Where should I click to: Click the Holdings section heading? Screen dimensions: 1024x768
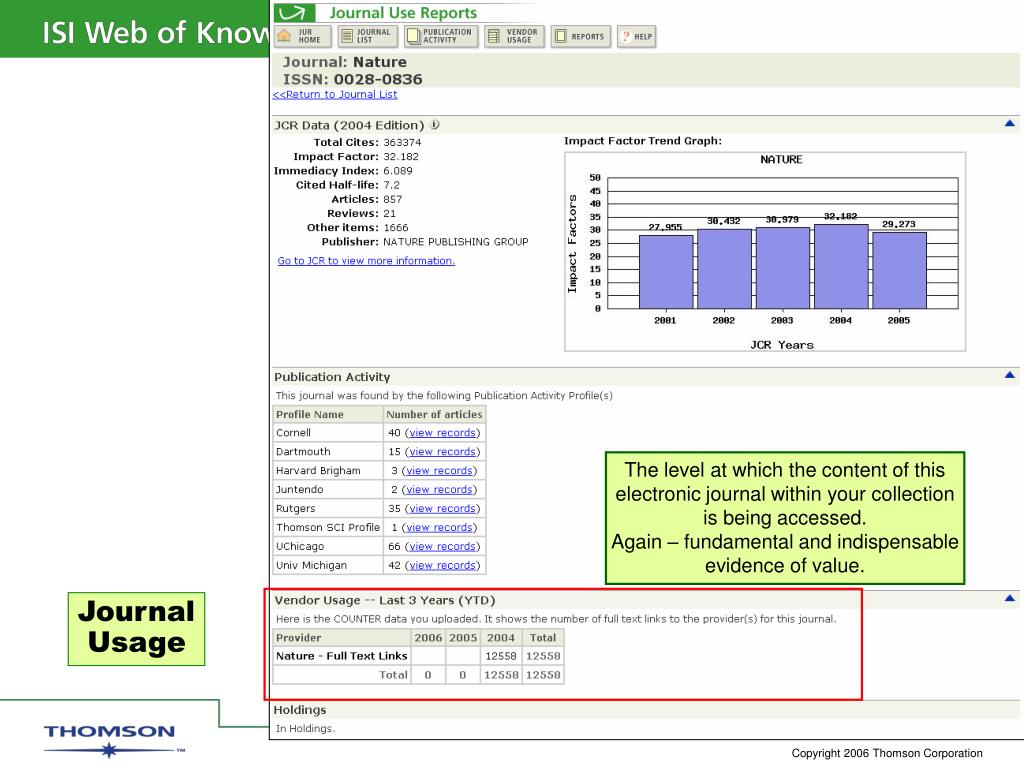tap(300, 710)
